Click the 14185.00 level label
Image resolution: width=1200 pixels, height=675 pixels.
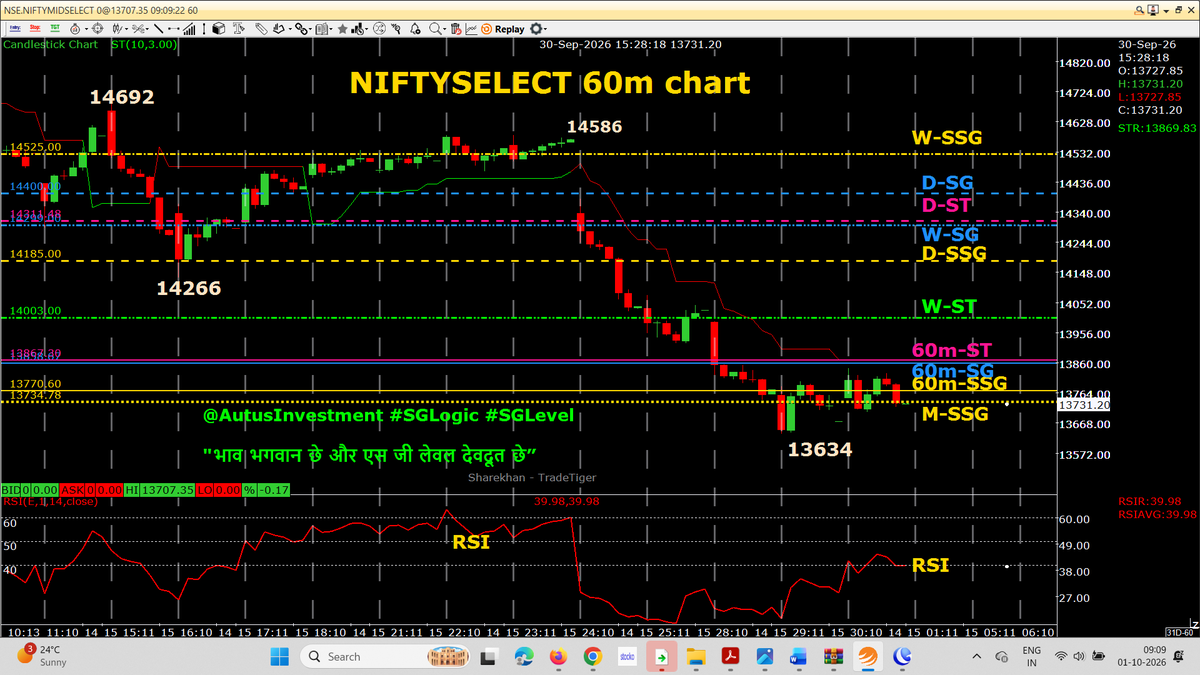point(36,255)
